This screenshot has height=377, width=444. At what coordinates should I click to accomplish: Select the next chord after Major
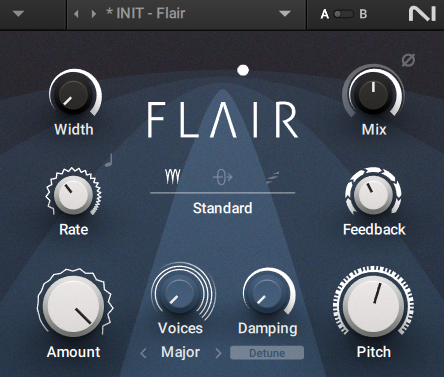tap(218, 353)
